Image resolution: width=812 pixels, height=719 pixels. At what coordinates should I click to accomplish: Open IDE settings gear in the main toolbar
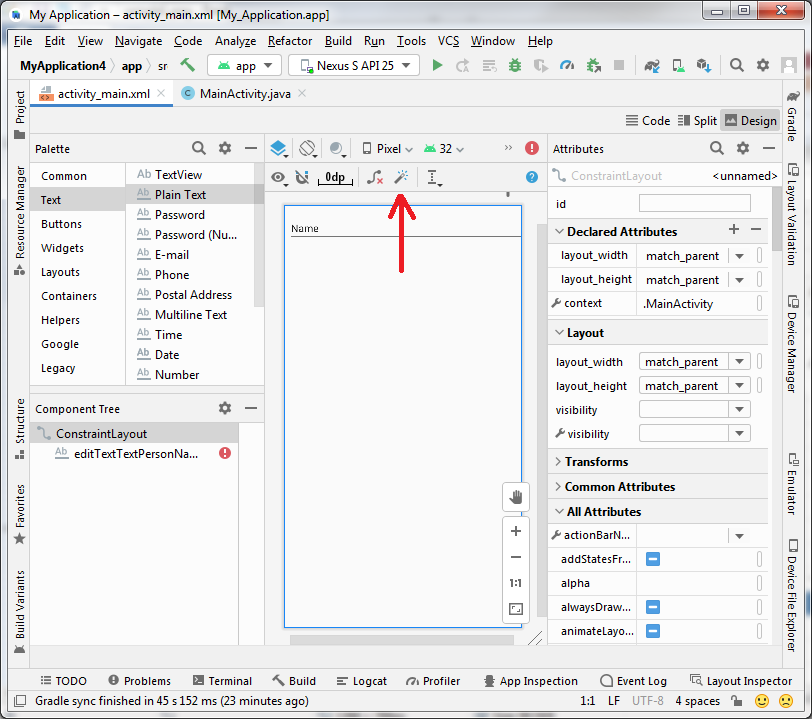763,65
